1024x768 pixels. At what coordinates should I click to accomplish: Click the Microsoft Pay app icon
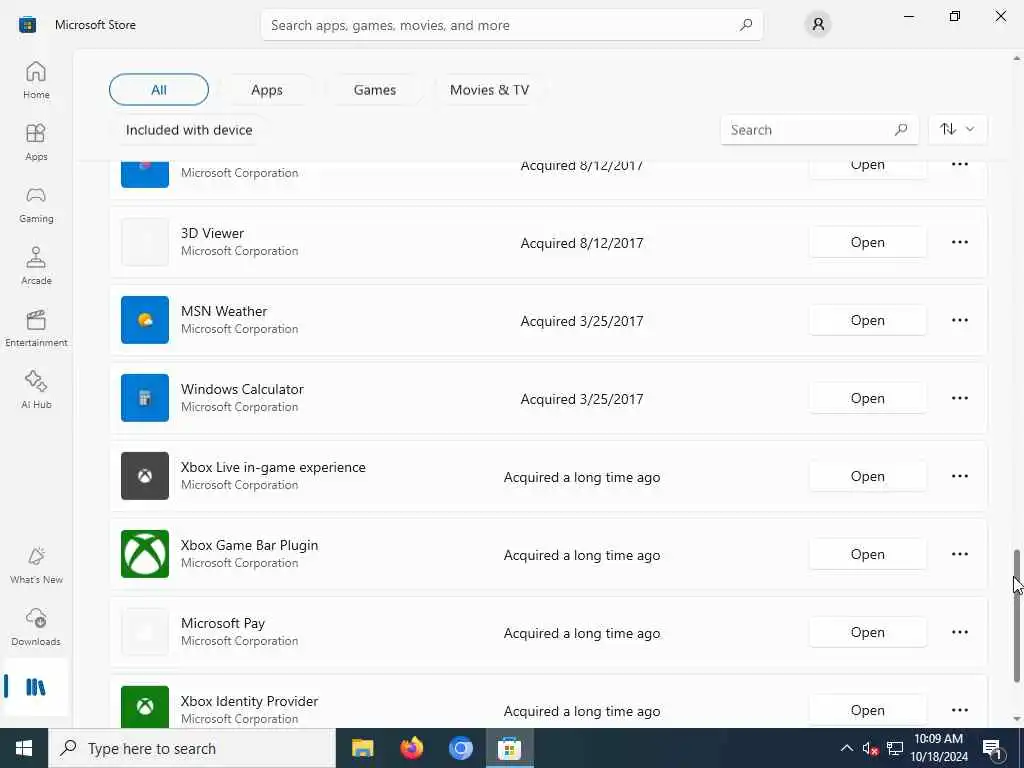coord(145,632)
